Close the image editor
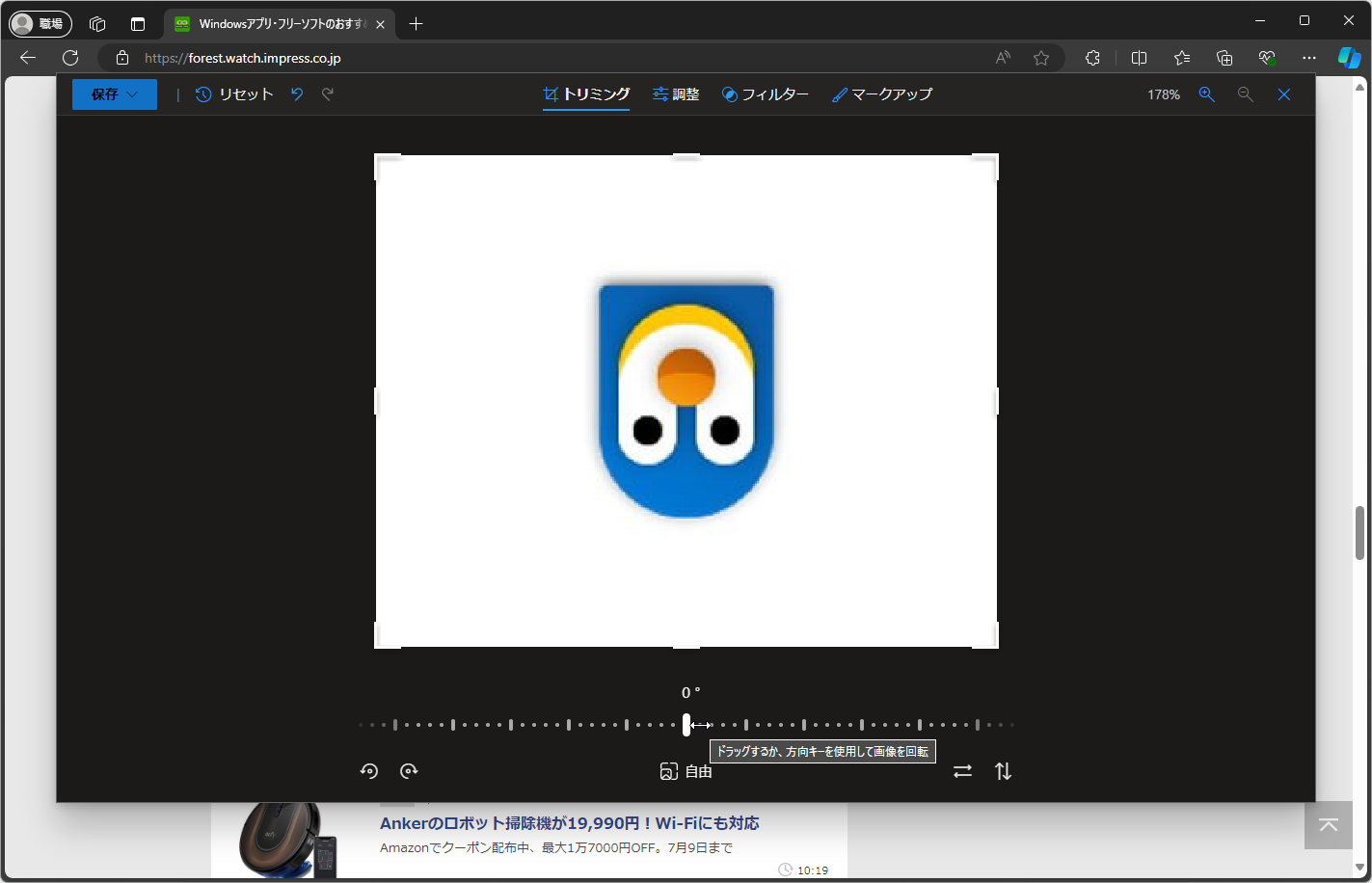The image size is (1372, 883). click(1283, 94)
